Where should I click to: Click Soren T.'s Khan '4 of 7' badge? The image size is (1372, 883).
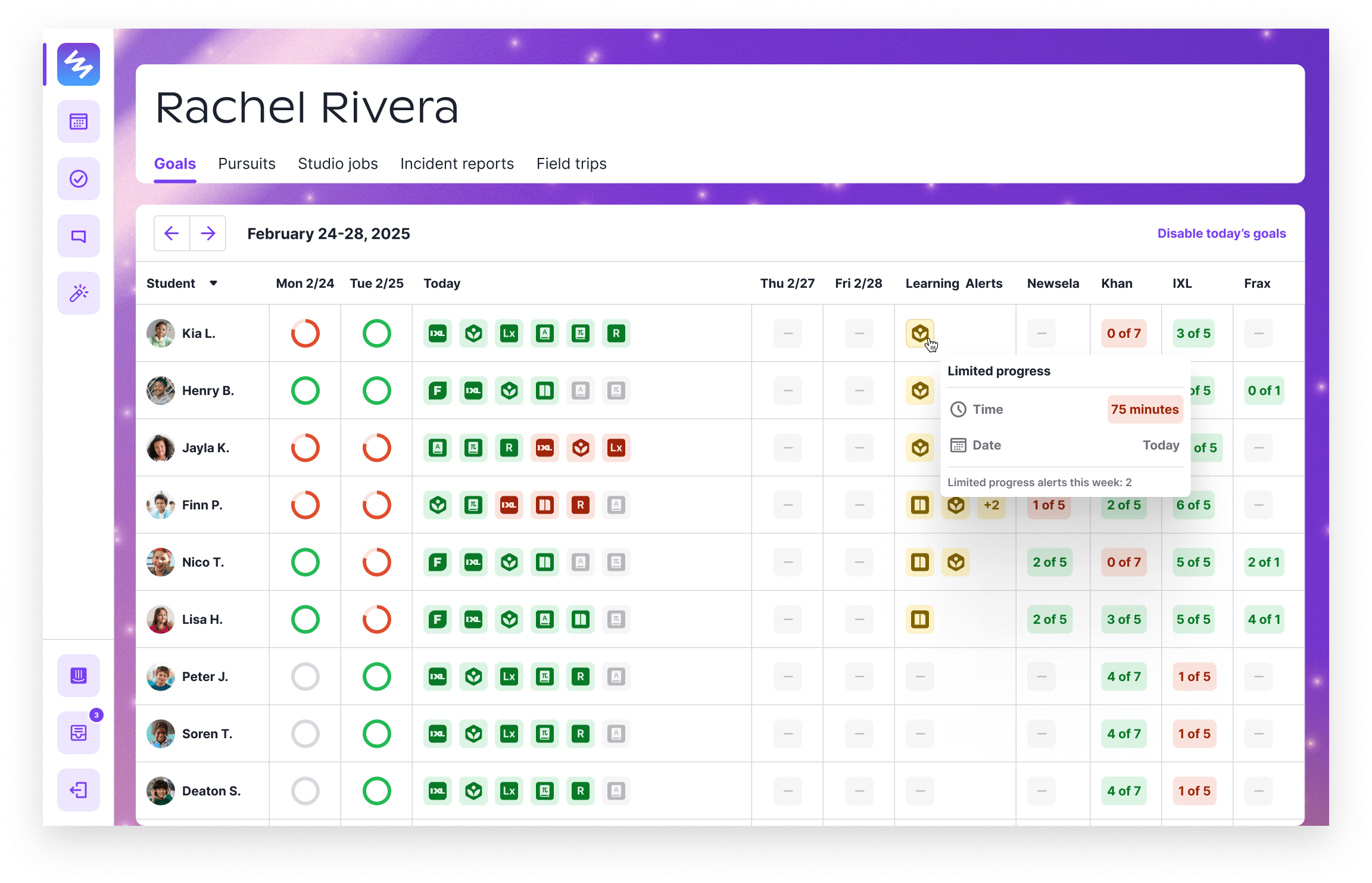1124,734
